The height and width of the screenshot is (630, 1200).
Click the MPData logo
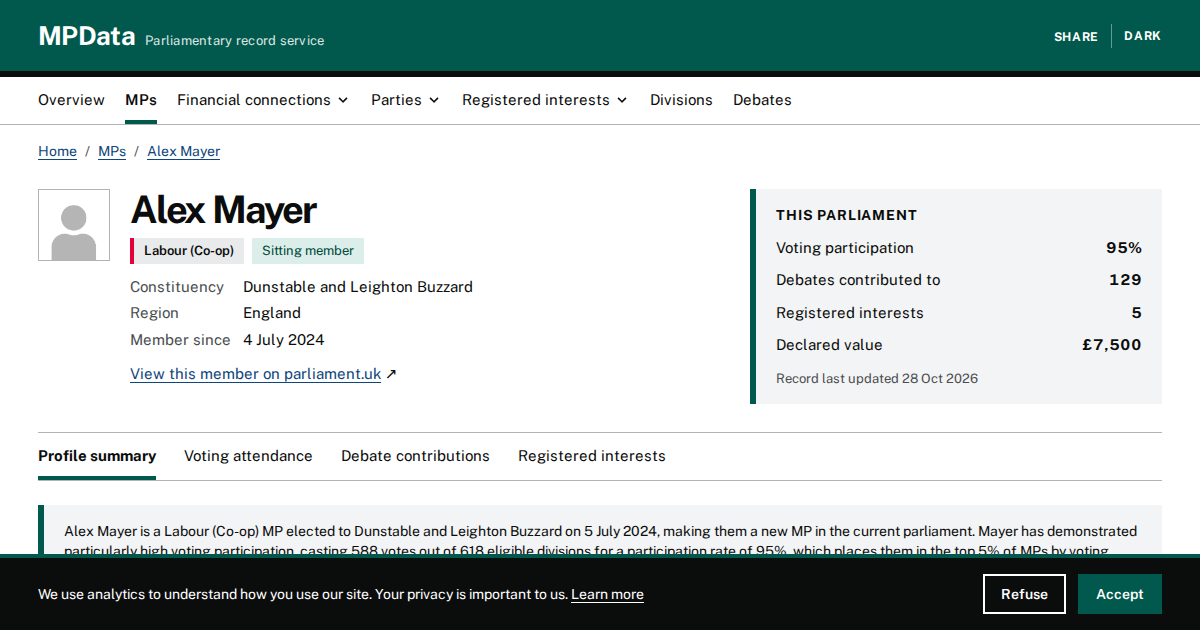pyautogui.click(x=87, y=37)
